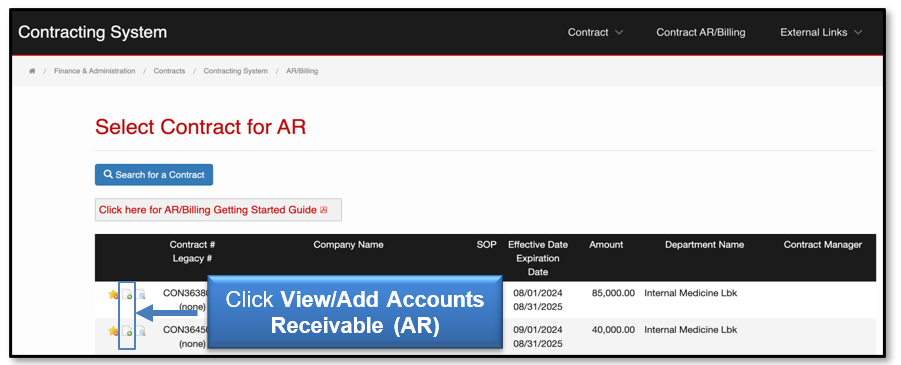Remove favorite star on the 40,000.00 contract row
The width and height of the screenshot is (901, 365).
tap(113, 331)
